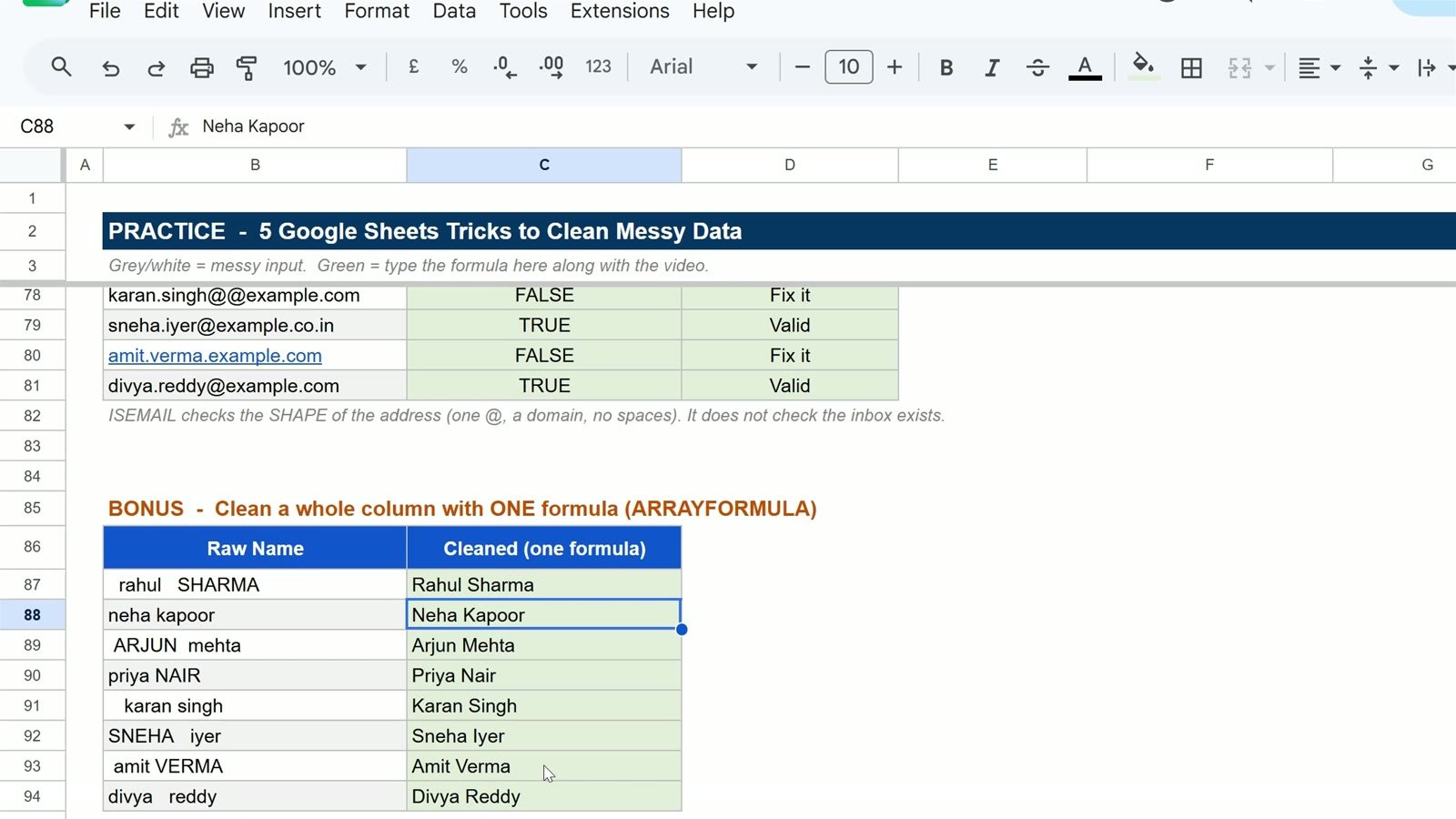Open the zoom level 100% dropdown

point(324,67)
